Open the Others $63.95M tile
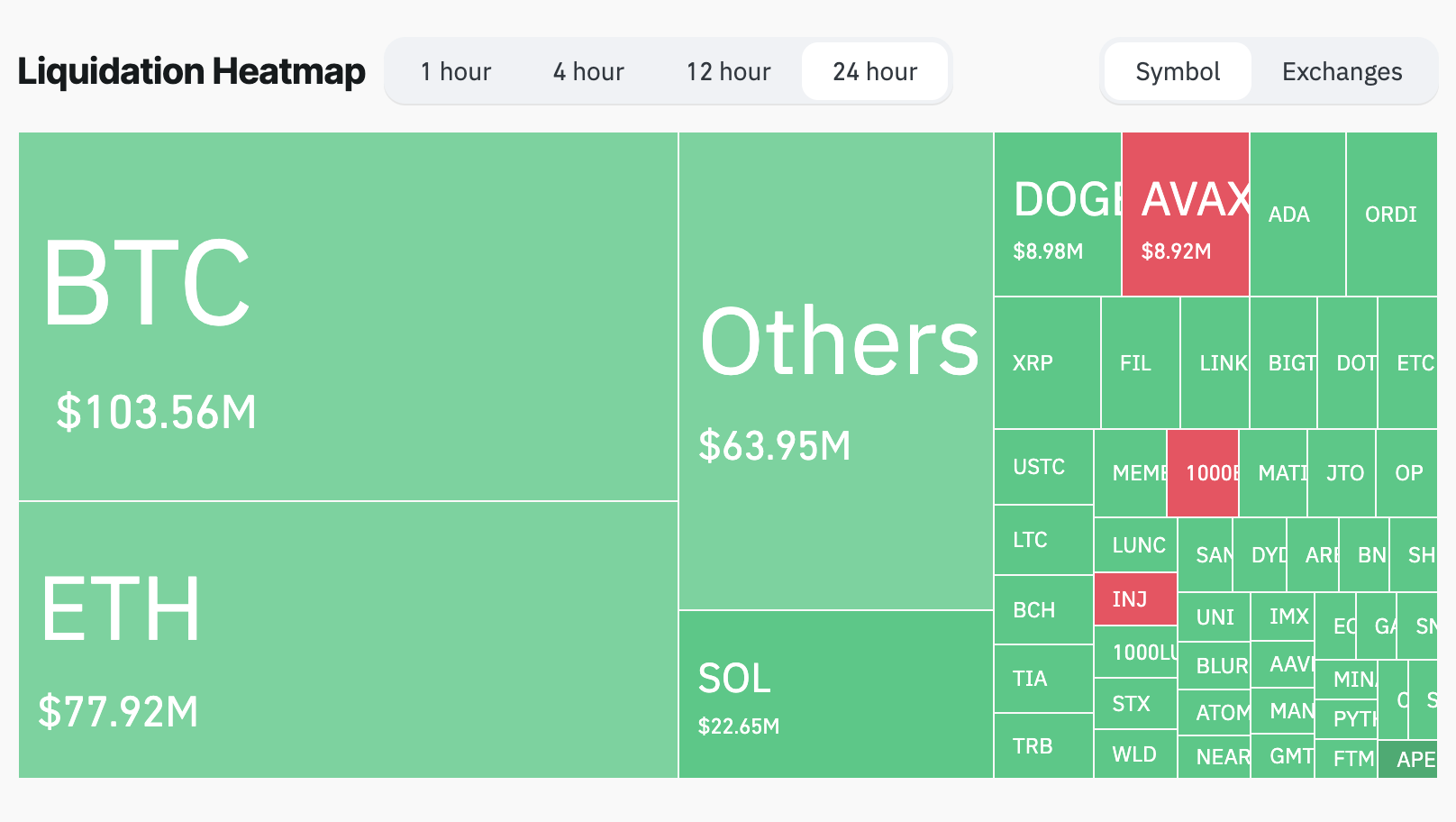 pyautogui.click(x=836, y=371)
